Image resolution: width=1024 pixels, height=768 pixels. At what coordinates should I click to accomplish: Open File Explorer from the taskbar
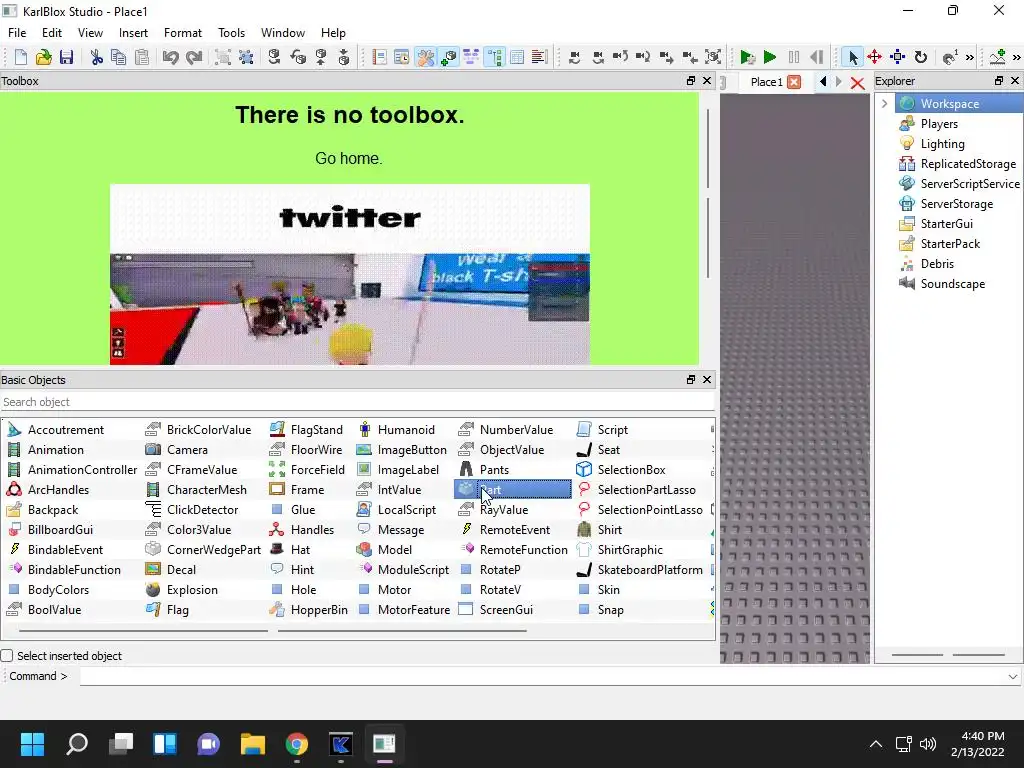pyautogui.click(x=253, y=744)
